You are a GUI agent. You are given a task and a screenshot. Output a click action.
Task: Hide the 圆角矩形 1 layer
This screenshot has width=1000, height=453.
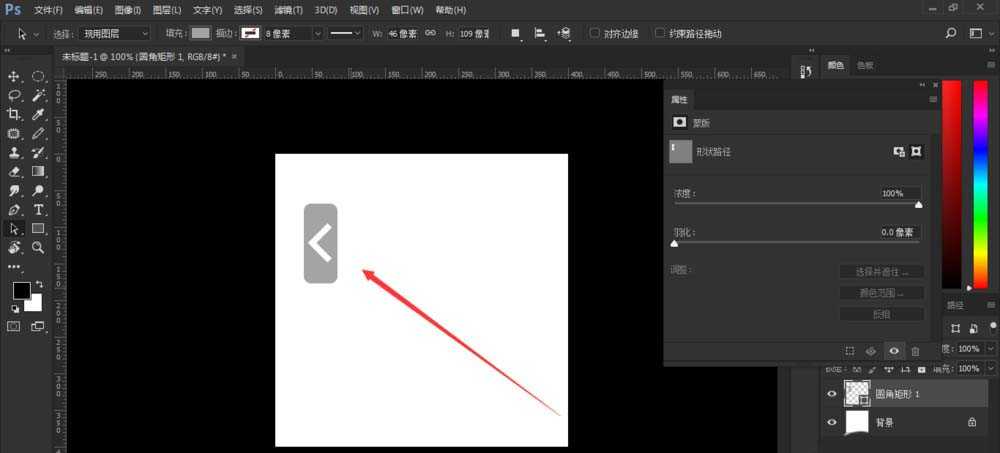pos(831,395)
